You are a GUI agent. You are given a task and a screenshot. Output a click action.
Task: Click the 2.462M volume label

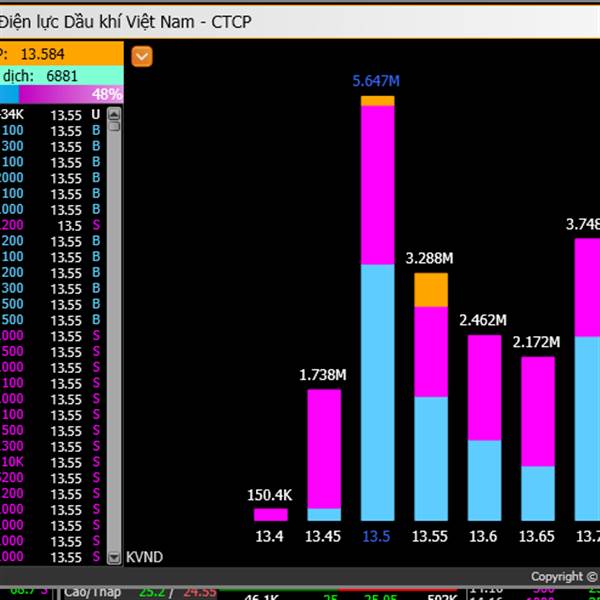[x=483, y=320]
